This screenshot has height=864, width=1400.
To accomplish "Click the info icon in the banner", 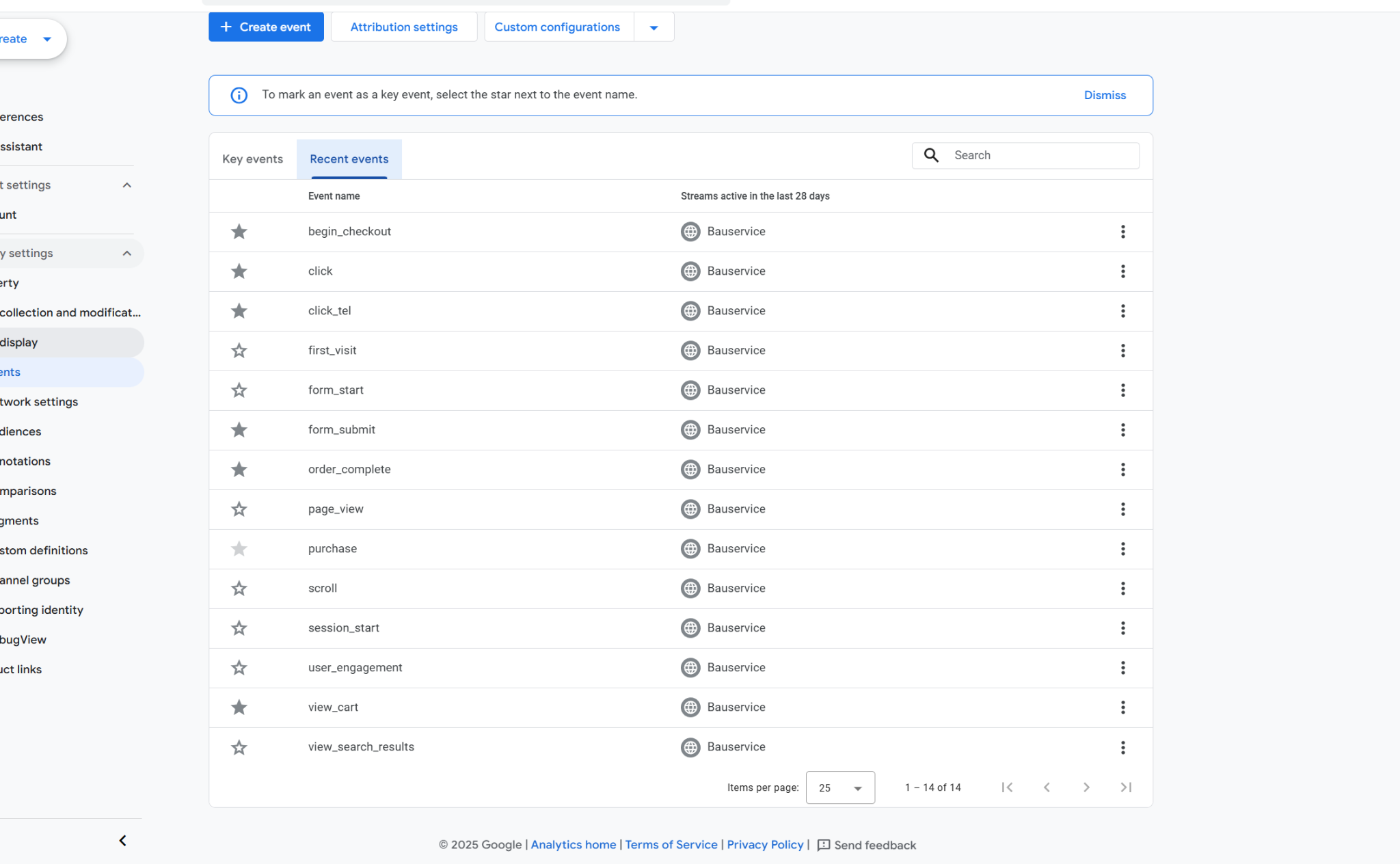I will (239, 95).
